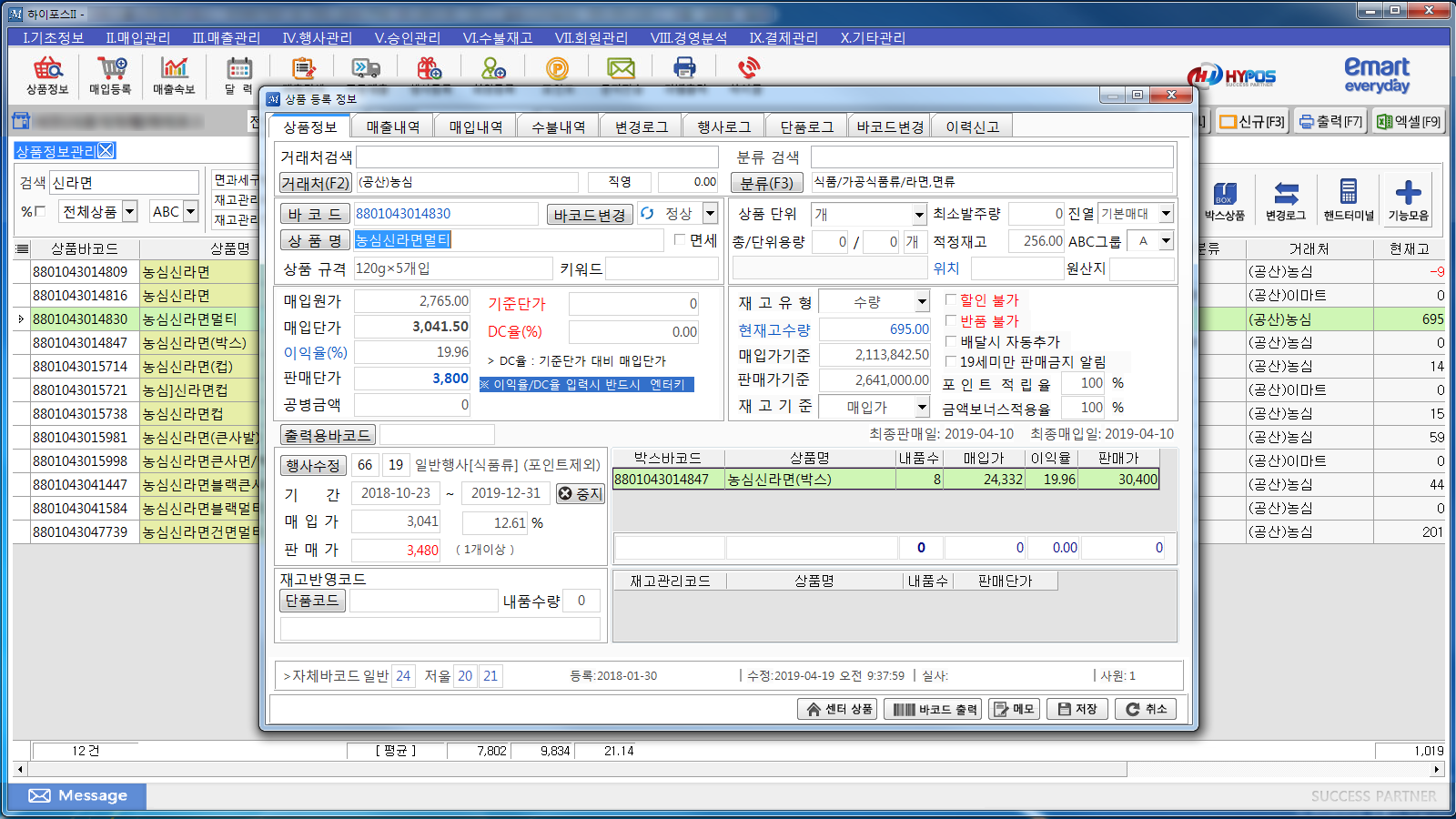The height and width of the screenshot is (819, 1456).
Task: Open 상품정보 from the main toolbar
Action: point(47,75)
